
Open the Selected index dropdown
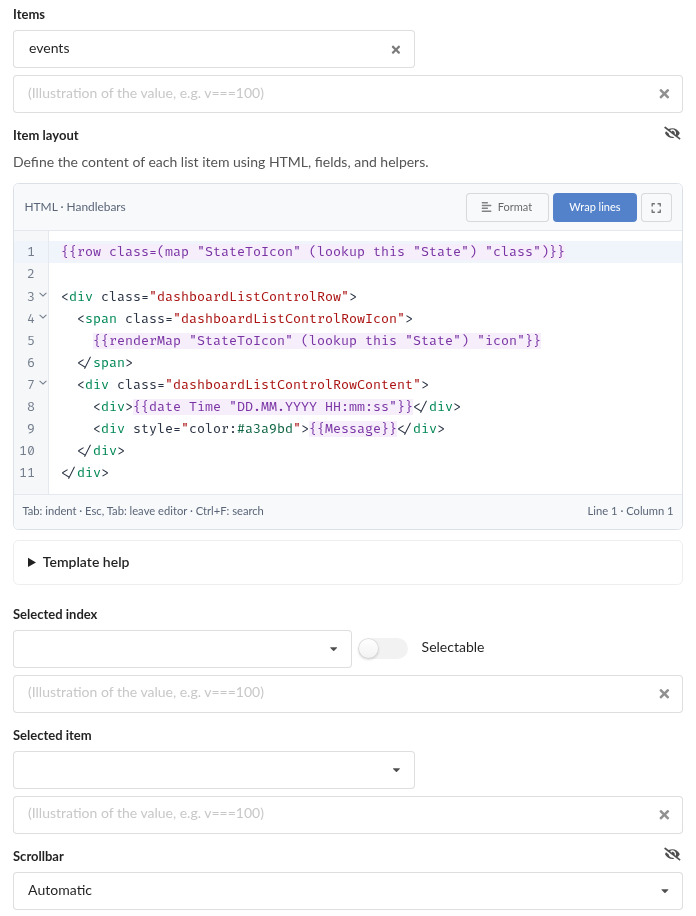point(182,649)
